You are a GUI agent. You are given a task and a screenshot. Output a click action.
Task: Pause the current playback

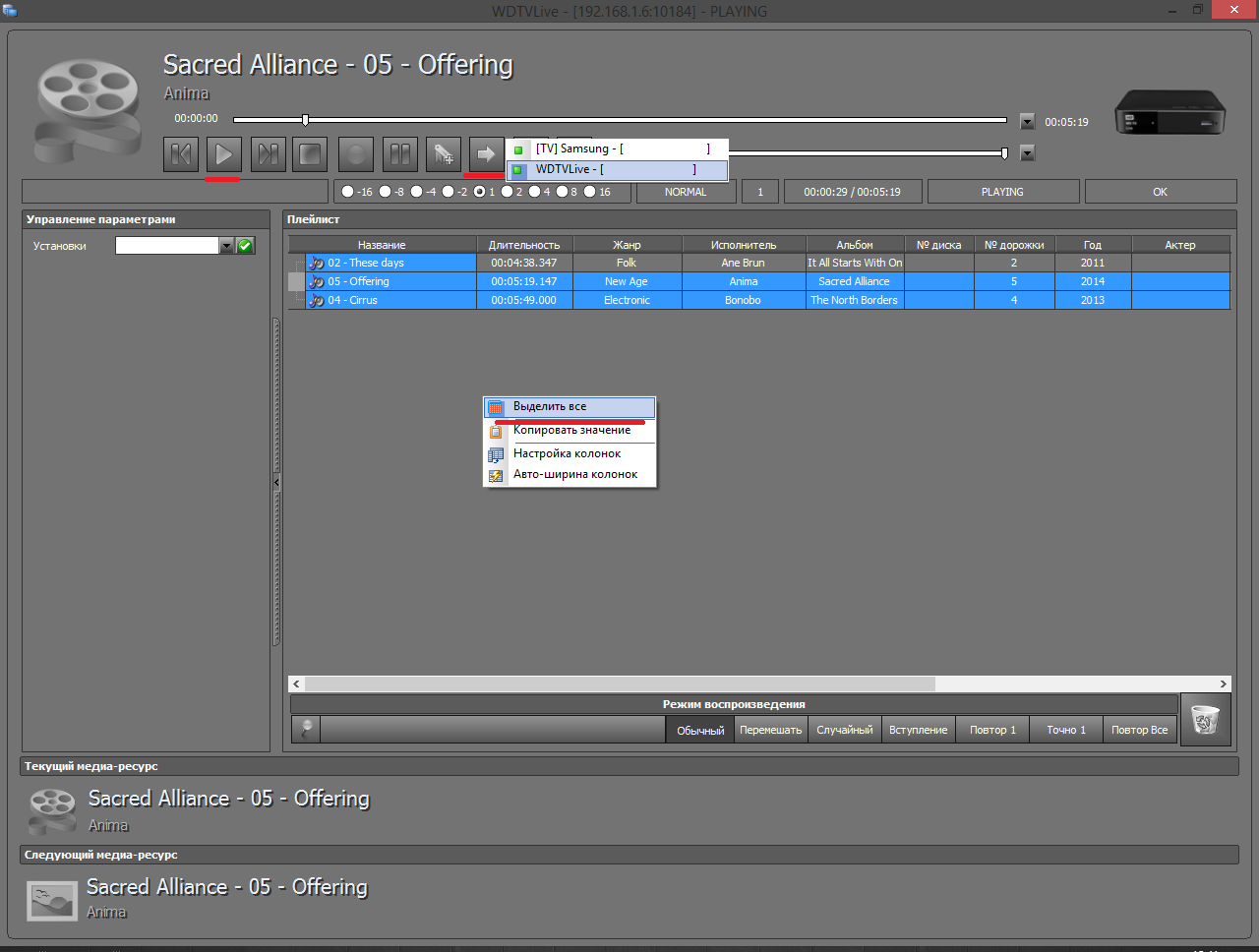(399, 154)
